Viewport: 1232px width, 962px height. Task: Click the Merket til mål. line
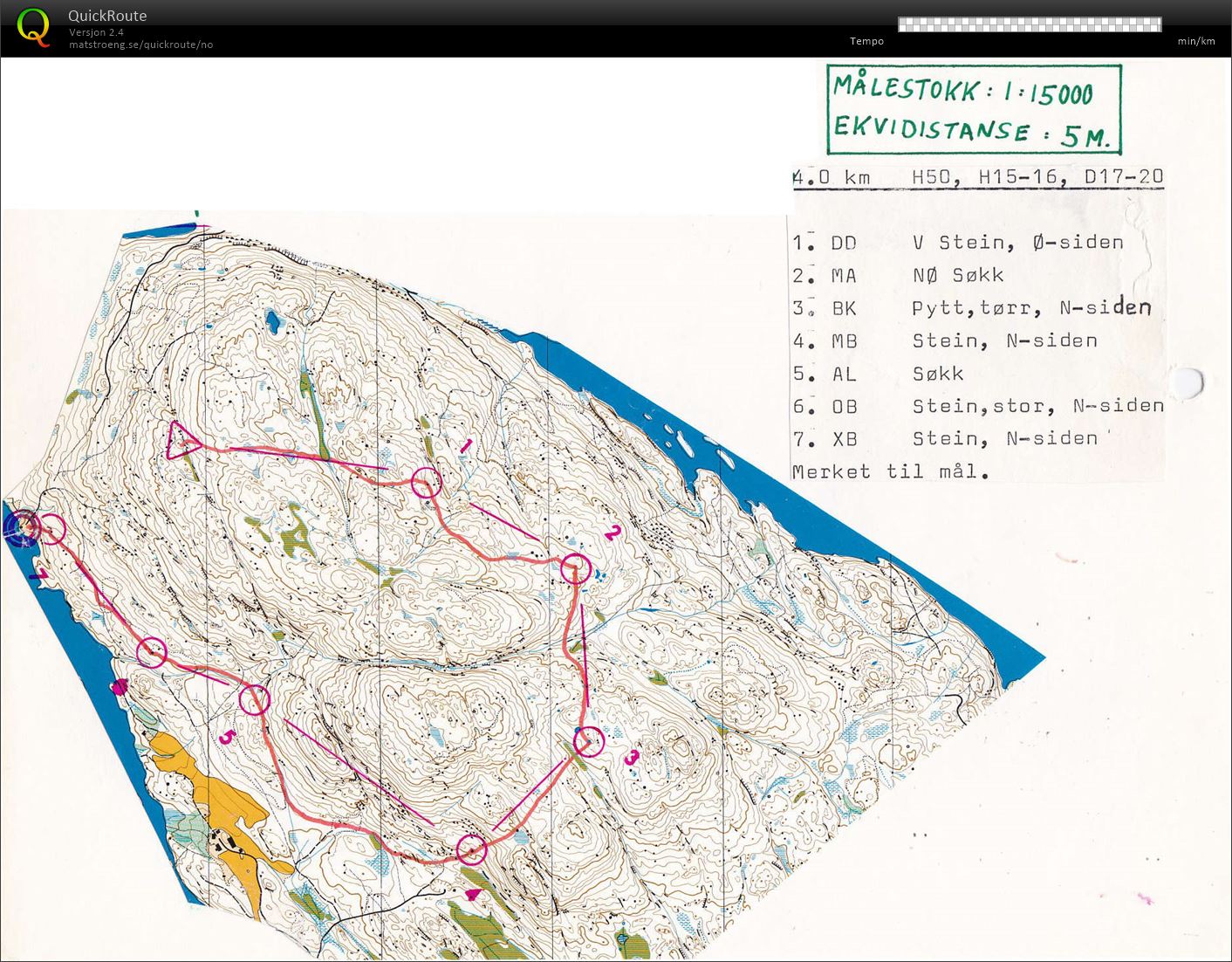point(891,472)
